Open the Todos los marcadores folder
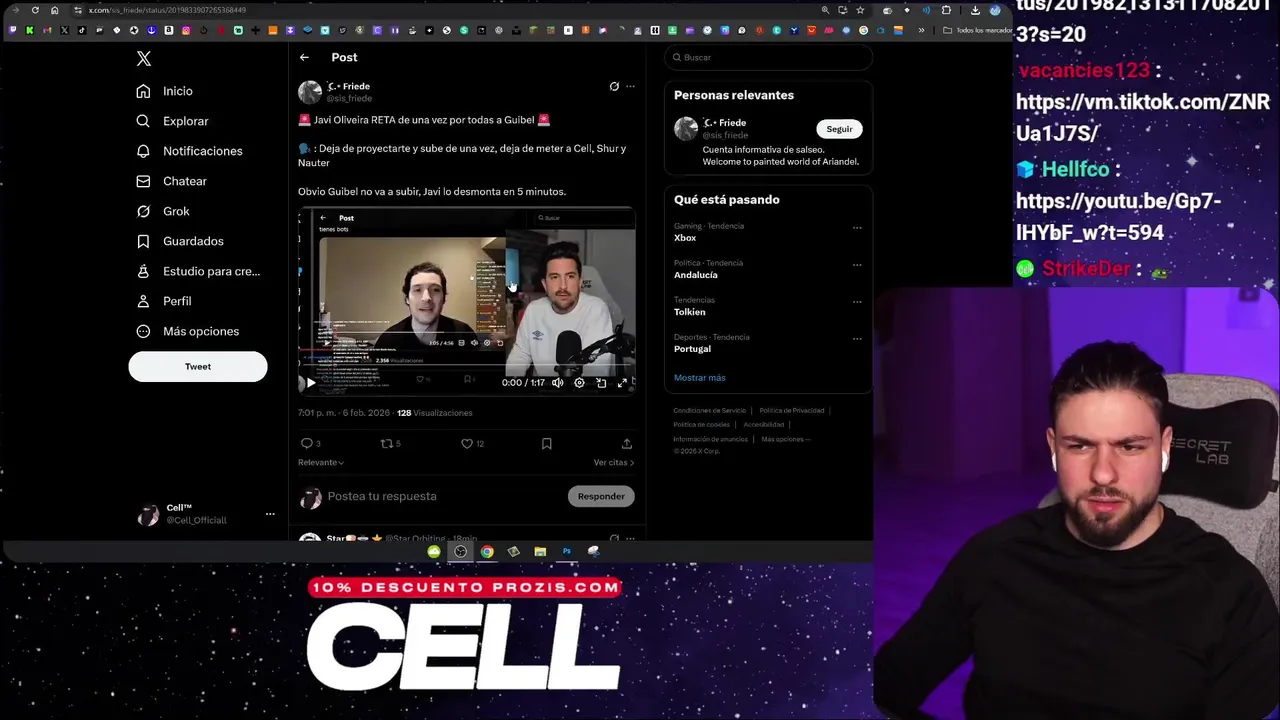The image size is (1280, 720). coord(979,30)
